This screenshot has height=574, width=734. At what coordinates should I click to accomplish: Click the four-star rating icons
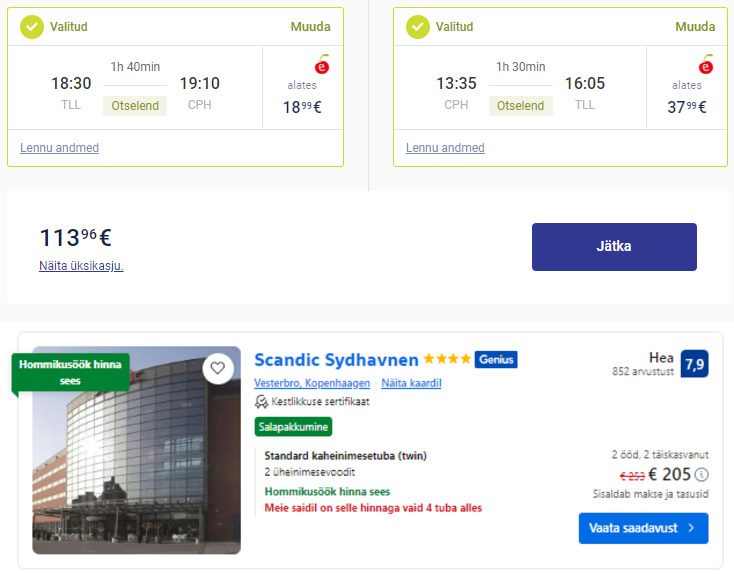447,359
